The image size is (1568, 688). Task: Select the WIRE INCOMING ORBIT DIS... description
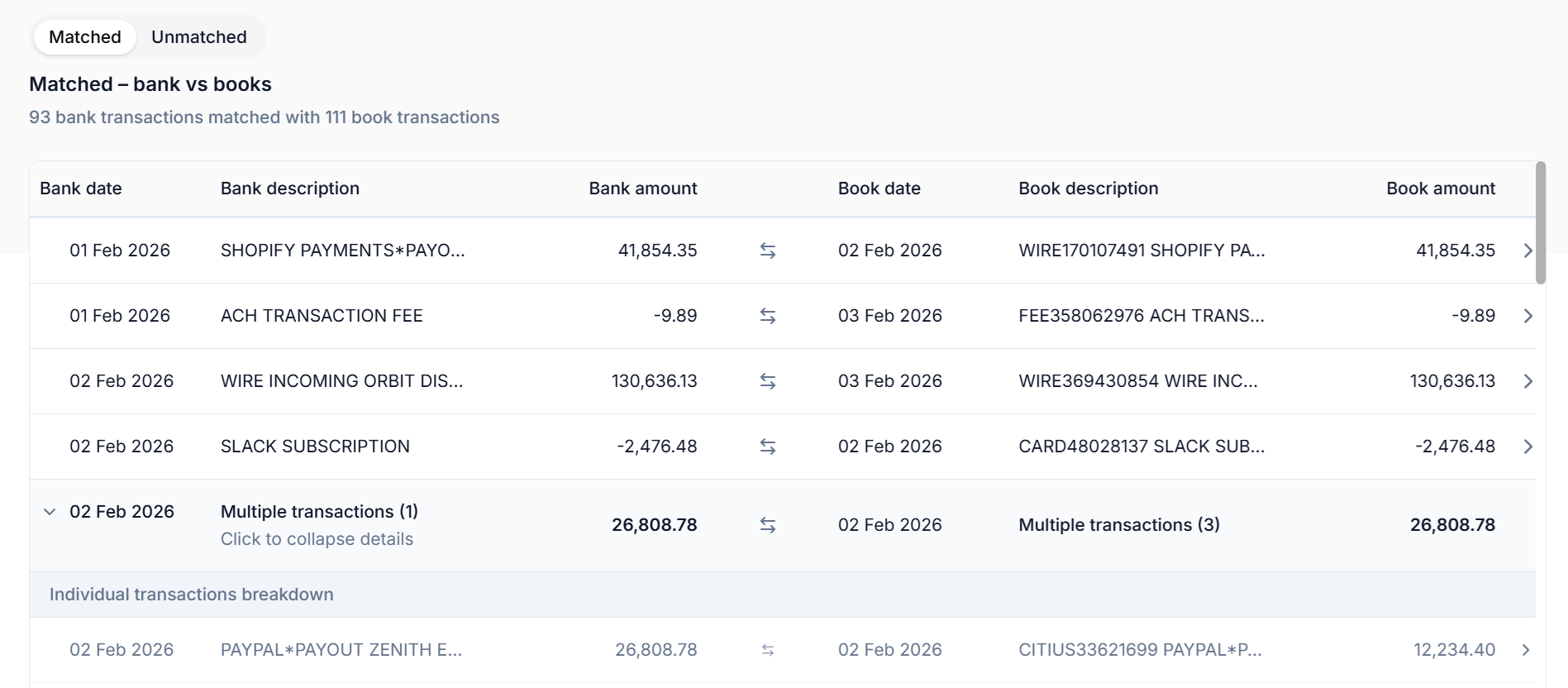click(341, 381)
